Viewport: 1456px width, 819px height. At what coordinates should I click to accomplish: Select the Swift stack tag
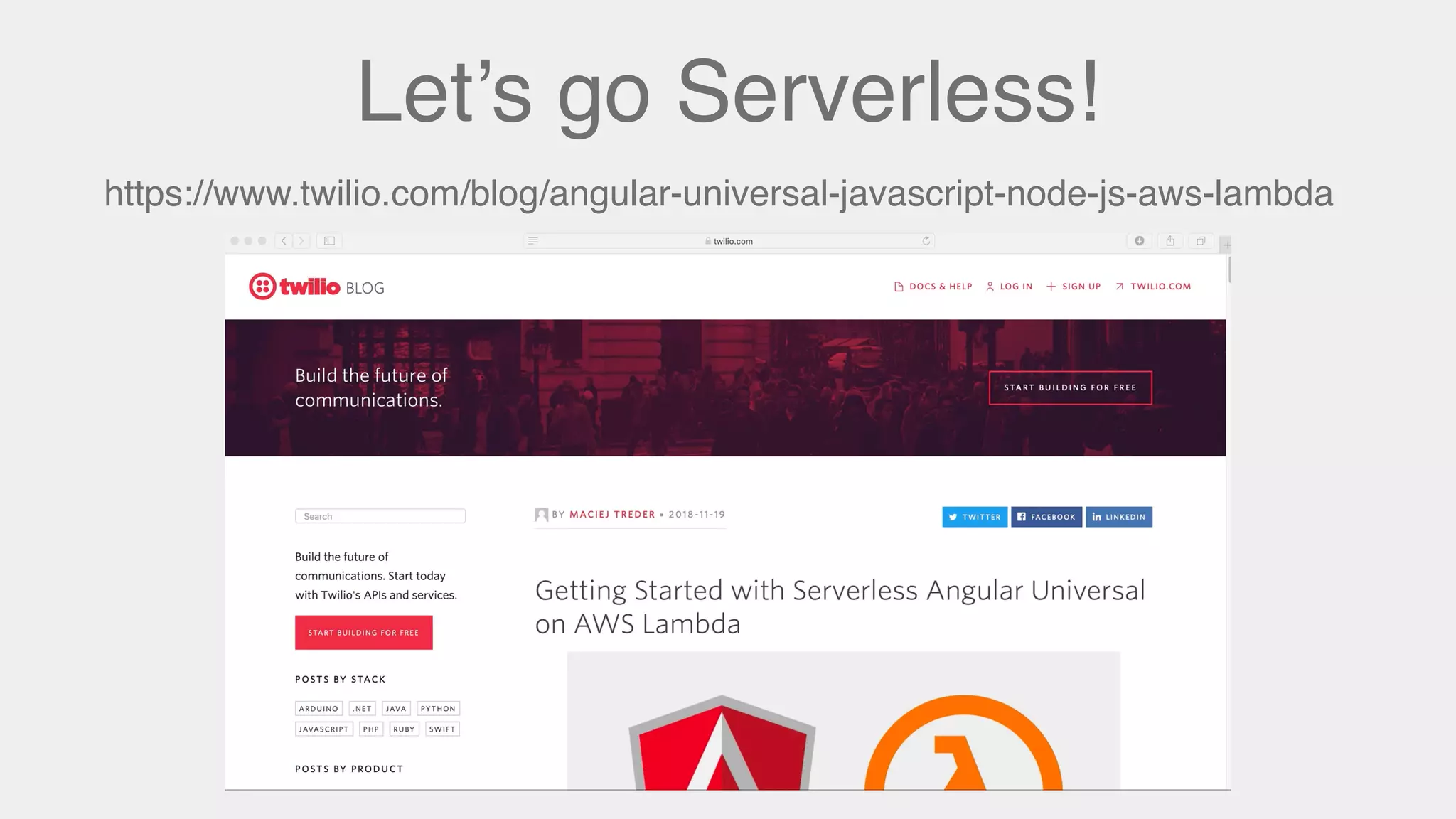pos(442,729)
